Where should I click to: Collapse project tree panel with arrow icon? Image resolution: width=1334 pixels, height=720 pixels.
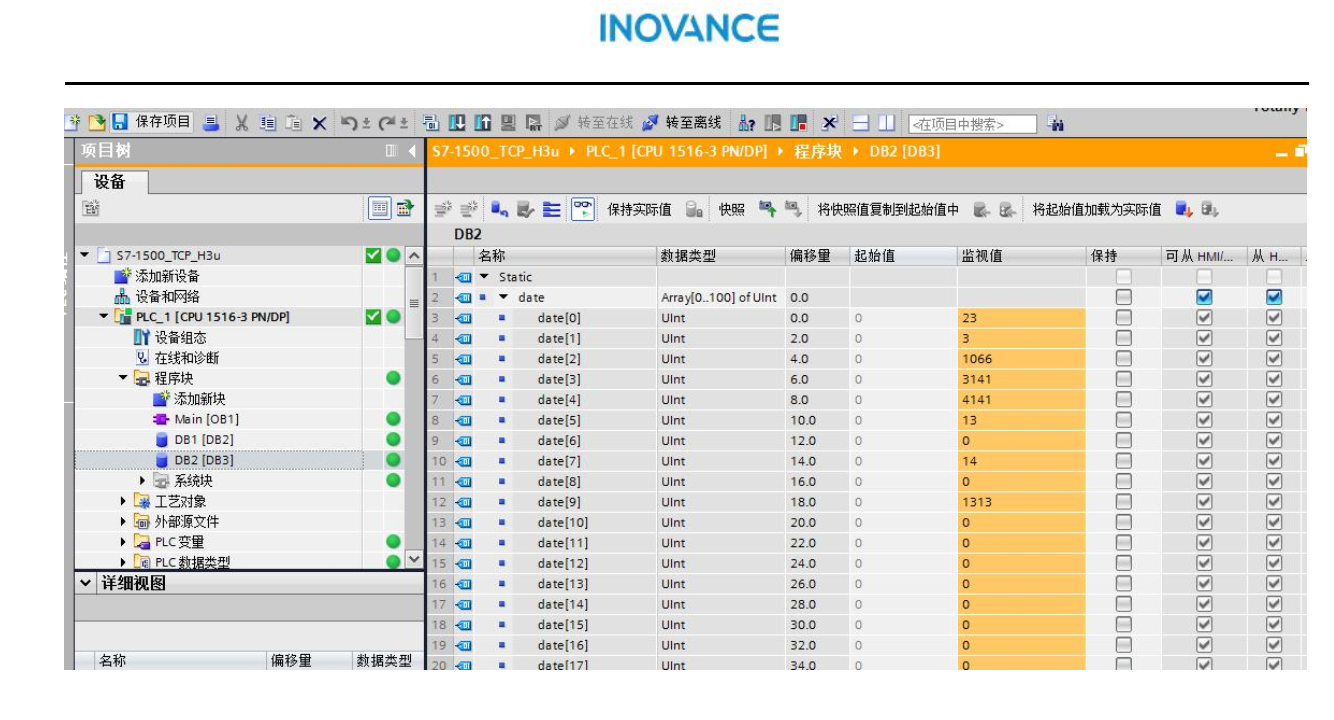(412, 151)
